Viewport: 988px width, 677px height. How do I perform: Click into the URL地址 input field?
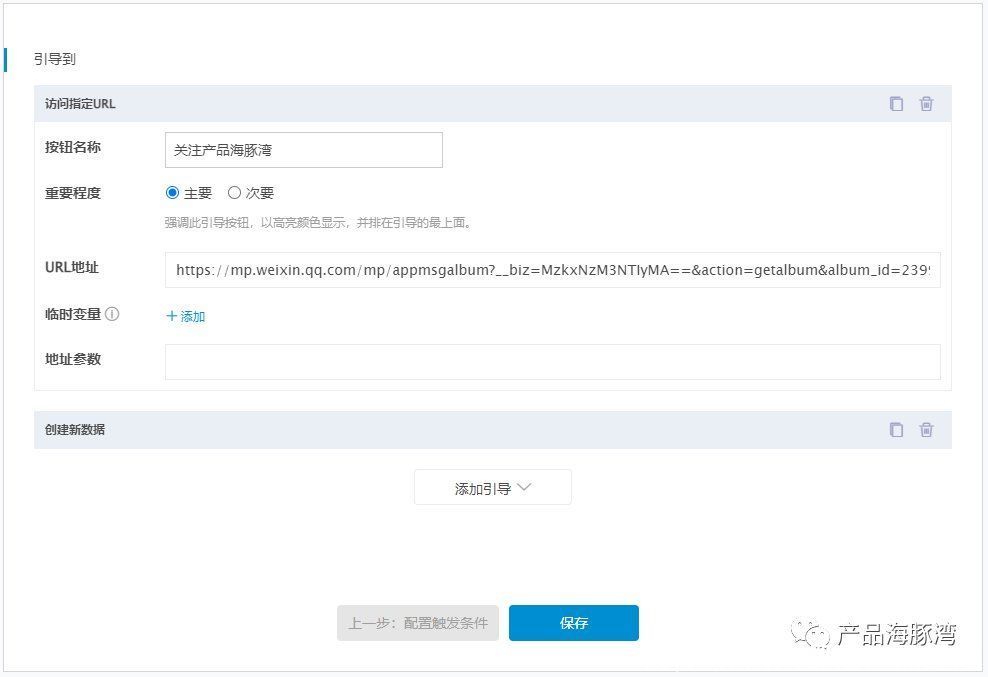(x=553, y=270)
